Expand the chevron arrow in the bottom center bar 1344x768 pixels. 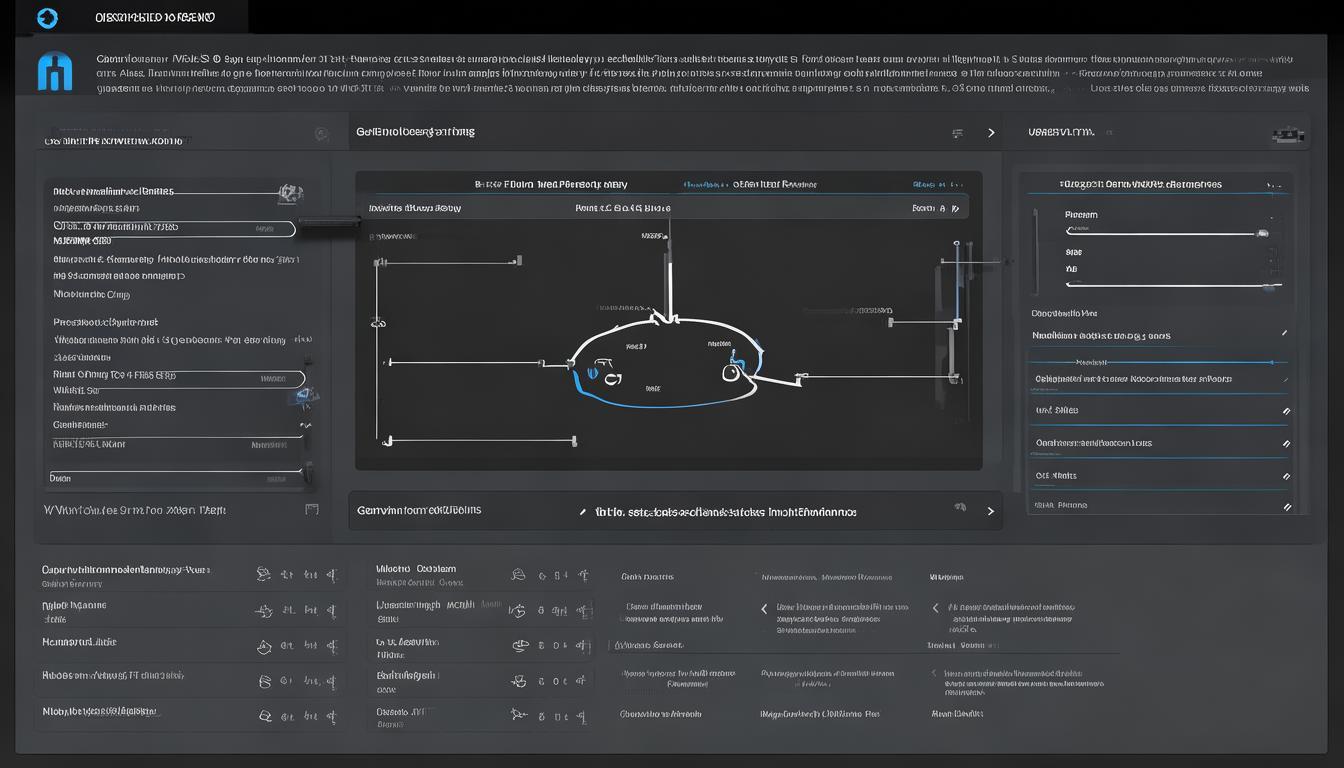tap(991, 511)
